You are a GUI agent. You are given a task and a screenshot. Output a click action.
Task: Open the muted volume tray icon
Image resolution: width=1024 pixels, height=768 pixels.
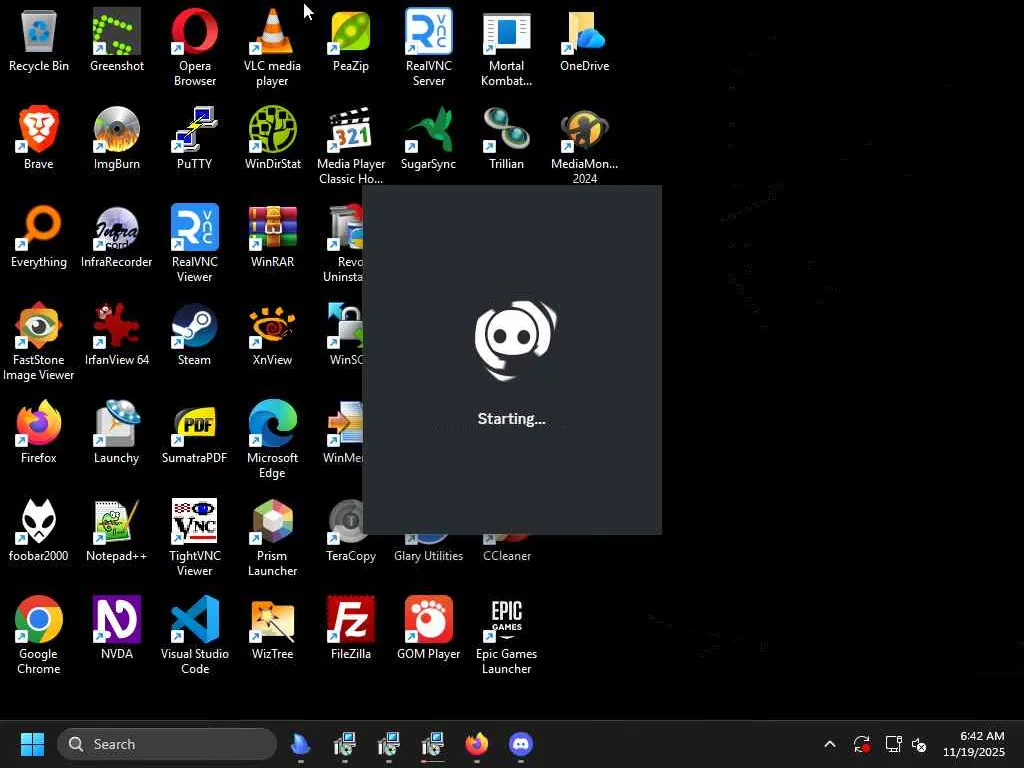pyautogui.click(x=919, y=744)
